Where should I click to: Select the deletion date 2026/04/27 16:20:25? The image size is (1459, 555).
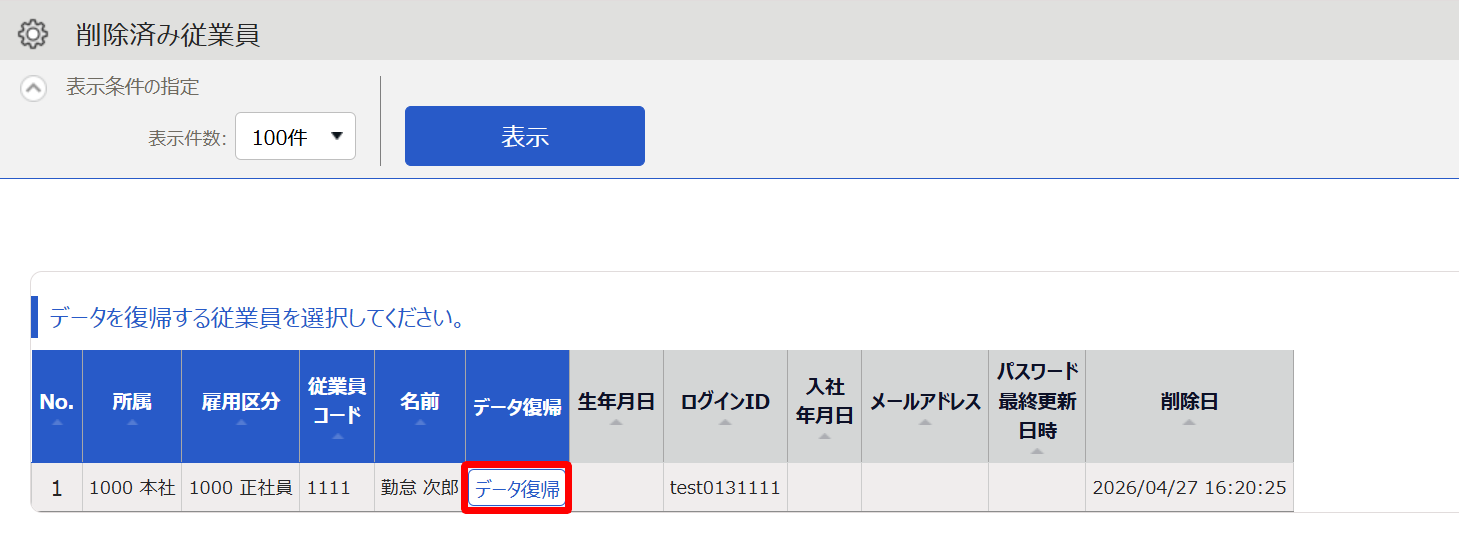(1189, 488)
